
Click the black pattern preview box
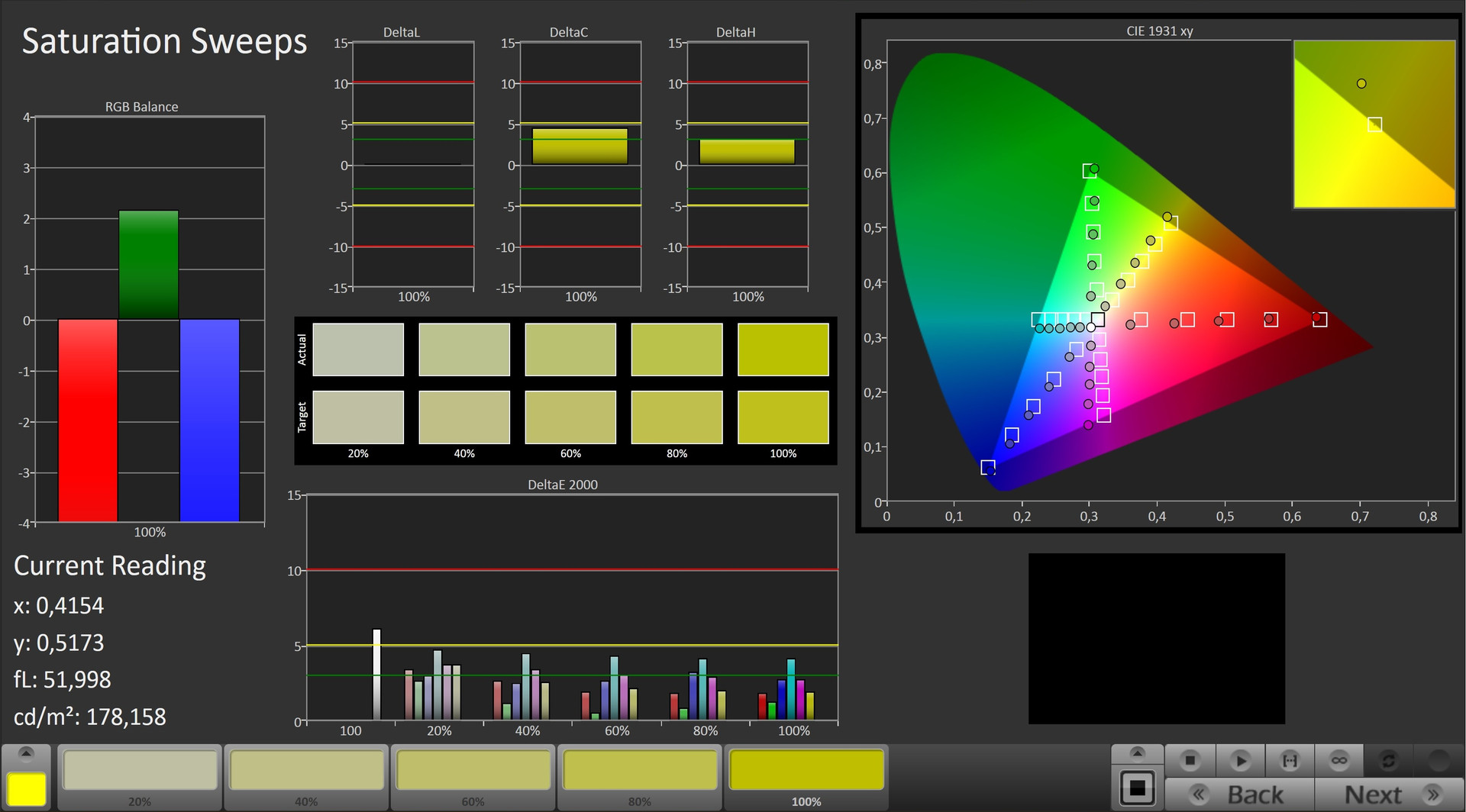pyautogui.click(x=1156, y=638)
